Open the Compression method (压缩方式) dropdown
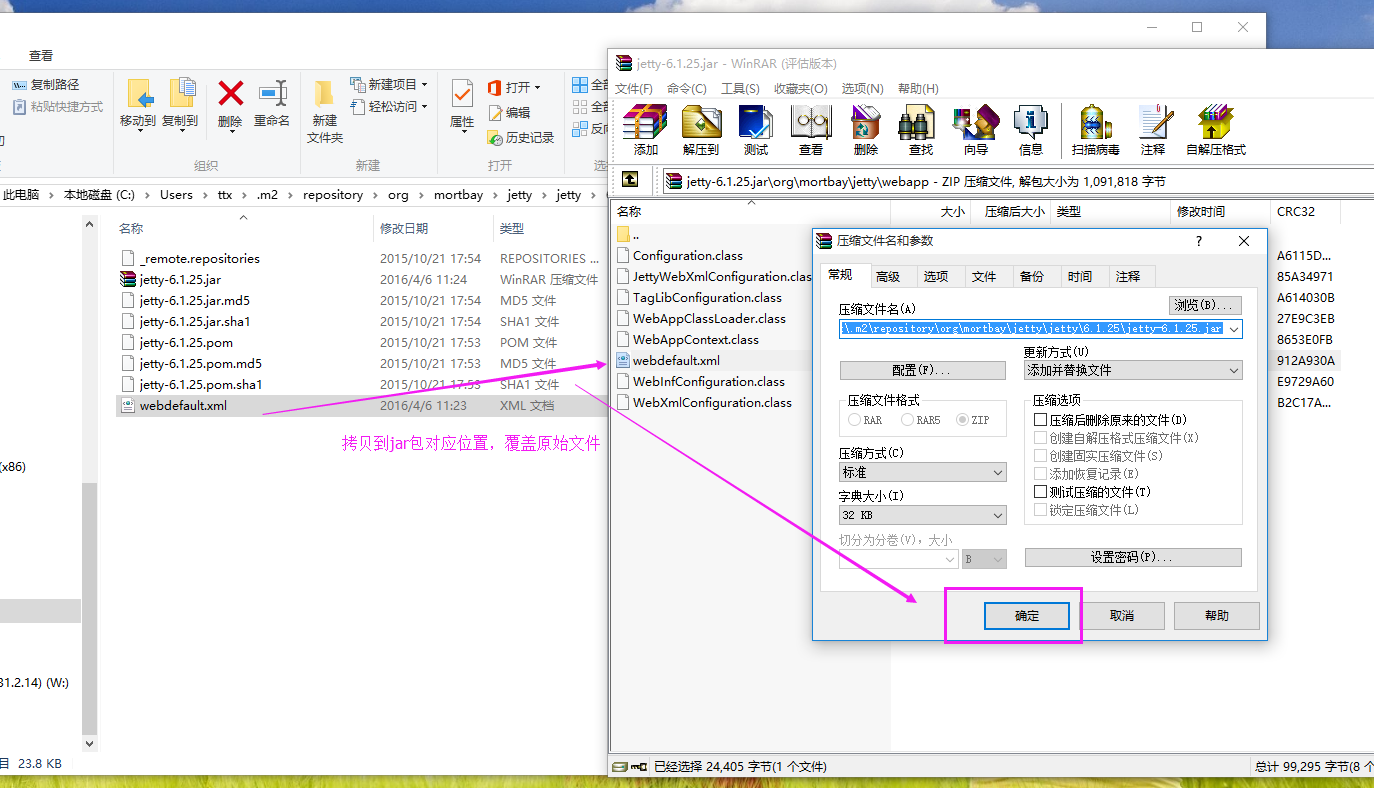 [922, 472]
